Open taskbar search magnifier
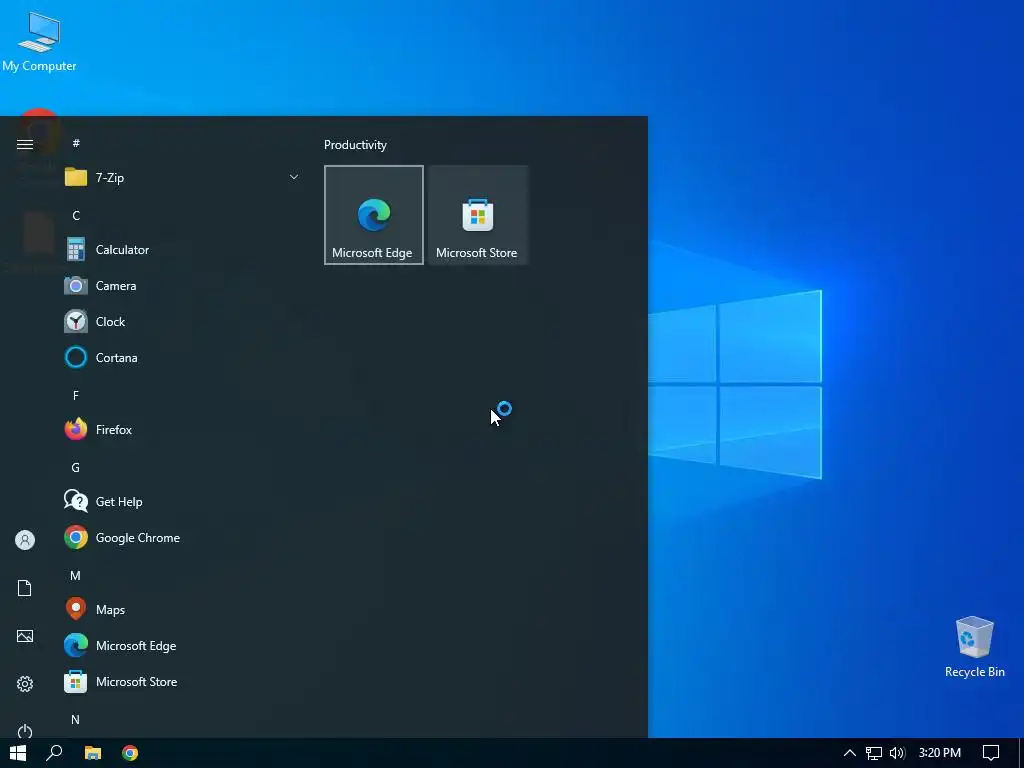1024x768 pixels. (54, 753)
